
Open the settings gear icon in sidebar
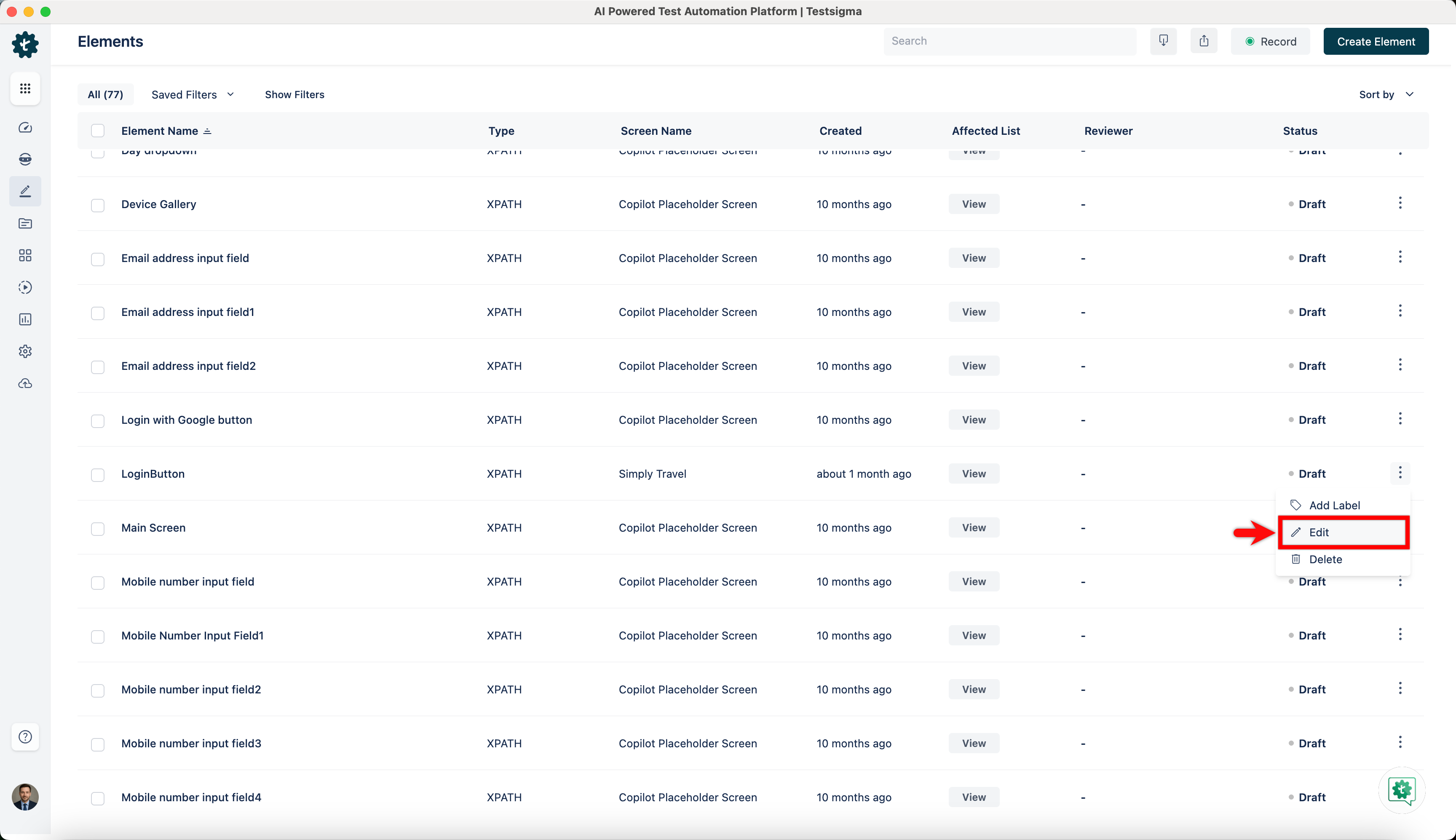[25, 351]
